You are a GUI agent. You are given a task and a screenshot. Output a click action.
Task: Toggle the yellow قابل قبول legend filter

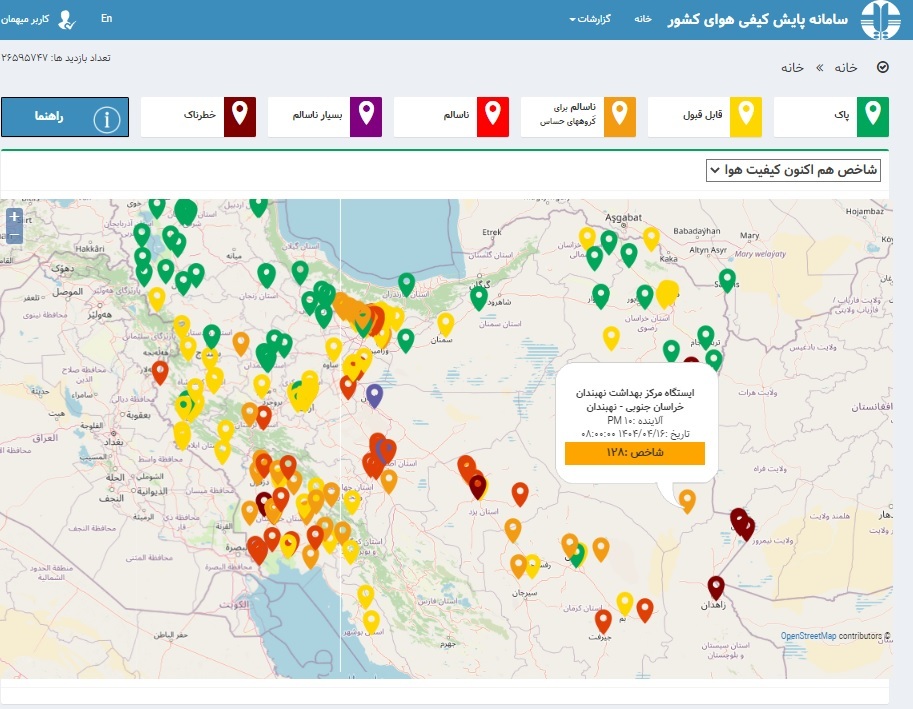(x=705, y=117)
